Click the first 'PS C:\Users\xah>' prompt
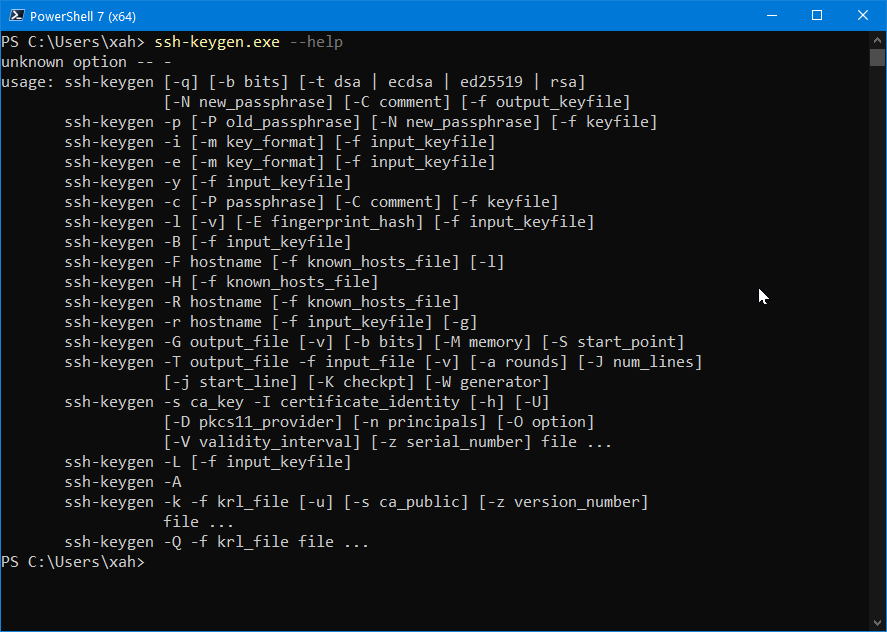Viewport: 887px width, 632px height. (x=73, y=42)
